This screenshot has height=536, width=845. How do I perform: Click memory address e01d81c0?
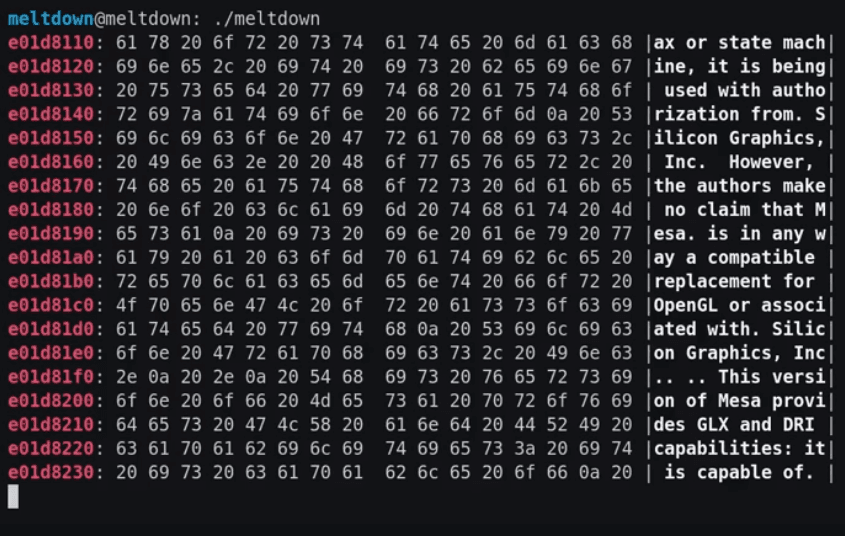pyautogui.click(x=51, y=305)
